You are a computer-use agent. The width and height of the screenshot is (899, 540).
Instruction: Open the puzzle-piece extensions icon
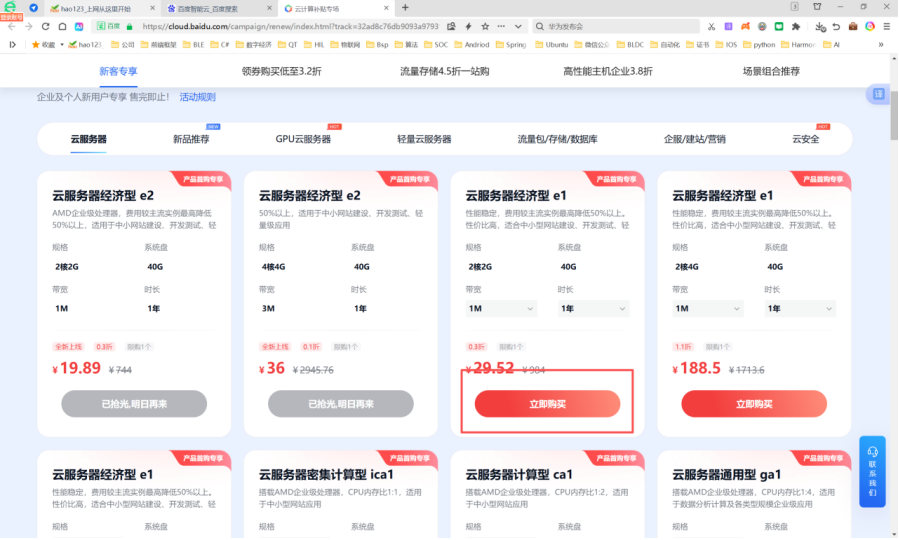pos(796,26)
